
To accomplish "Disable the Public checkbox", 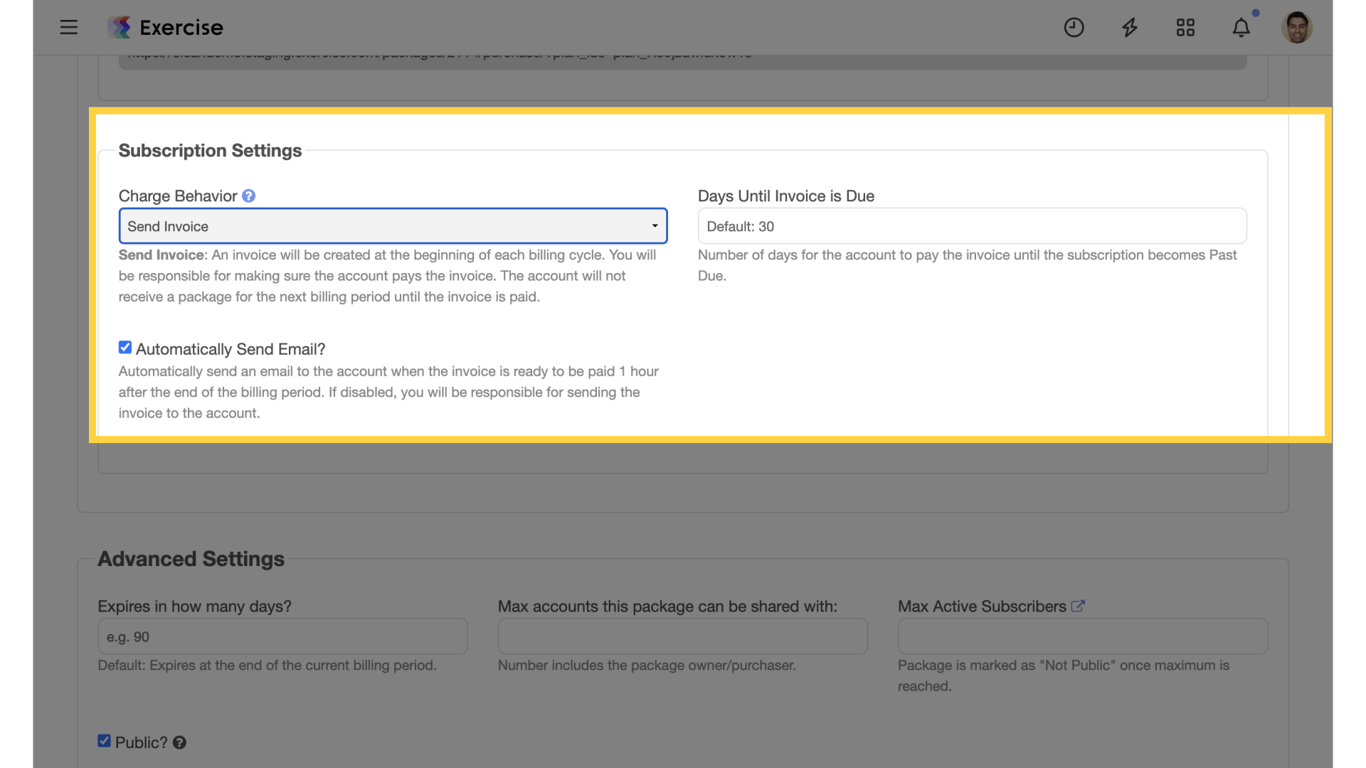I will click(x=104, y=740).
